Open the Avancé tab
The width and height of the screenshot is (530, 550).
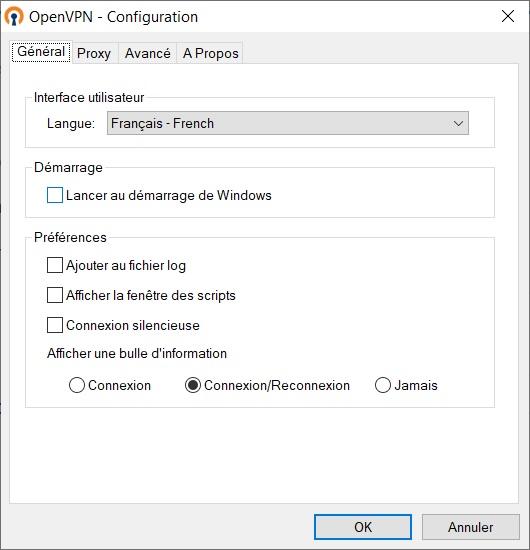tap(148, 53)
